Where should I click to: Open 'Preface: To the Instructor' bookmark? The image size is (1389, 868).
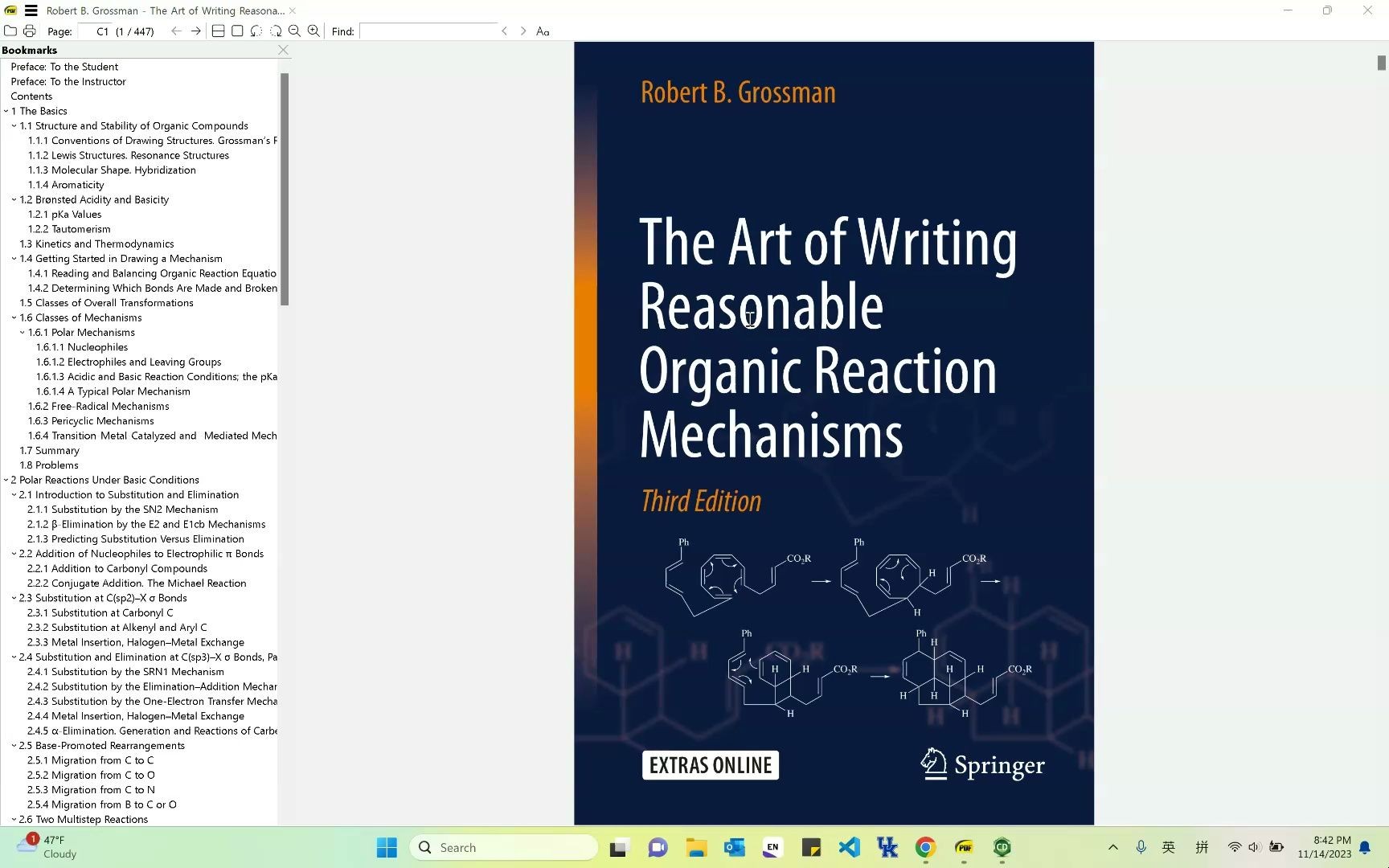(x=68, y=81)
